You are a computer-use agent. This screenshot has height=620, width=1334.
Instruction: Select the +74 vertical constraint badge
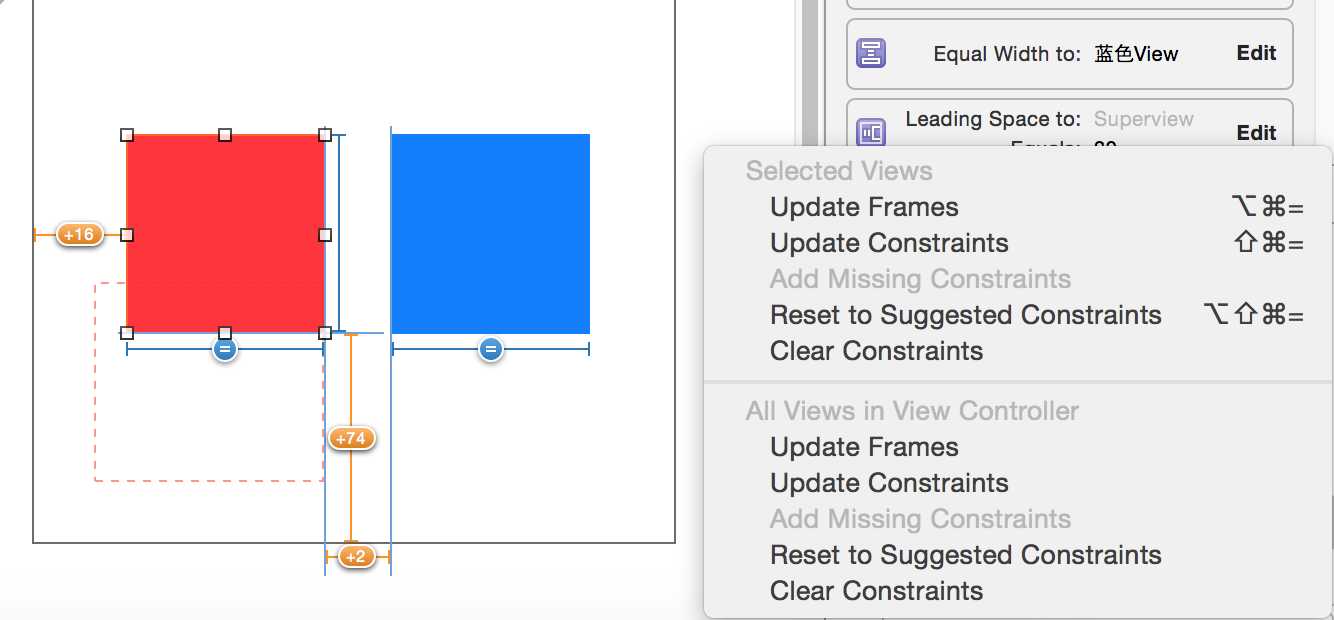point(351,438)
